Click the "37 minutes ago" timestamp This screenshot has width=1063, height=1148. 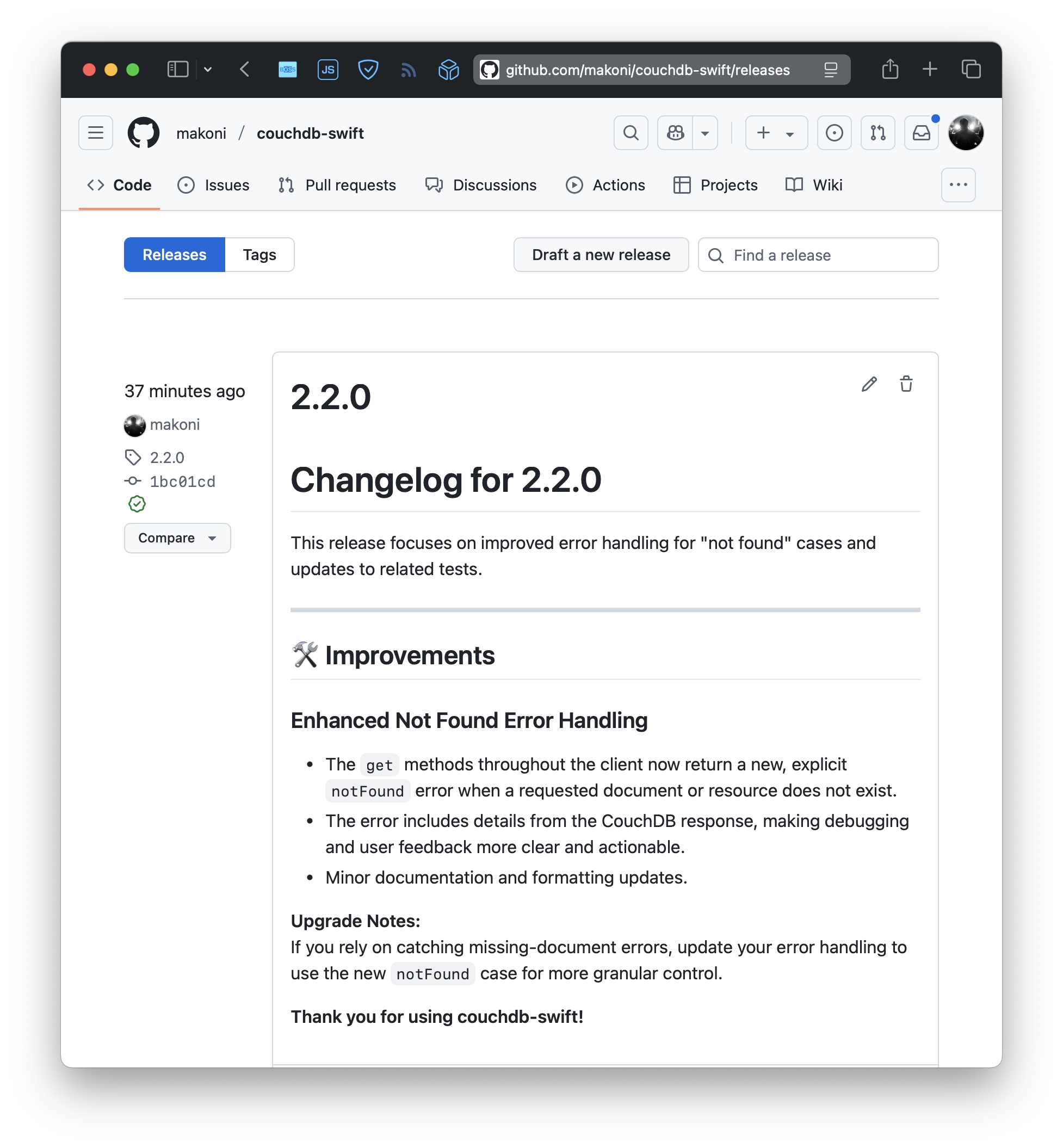[184, 391]
